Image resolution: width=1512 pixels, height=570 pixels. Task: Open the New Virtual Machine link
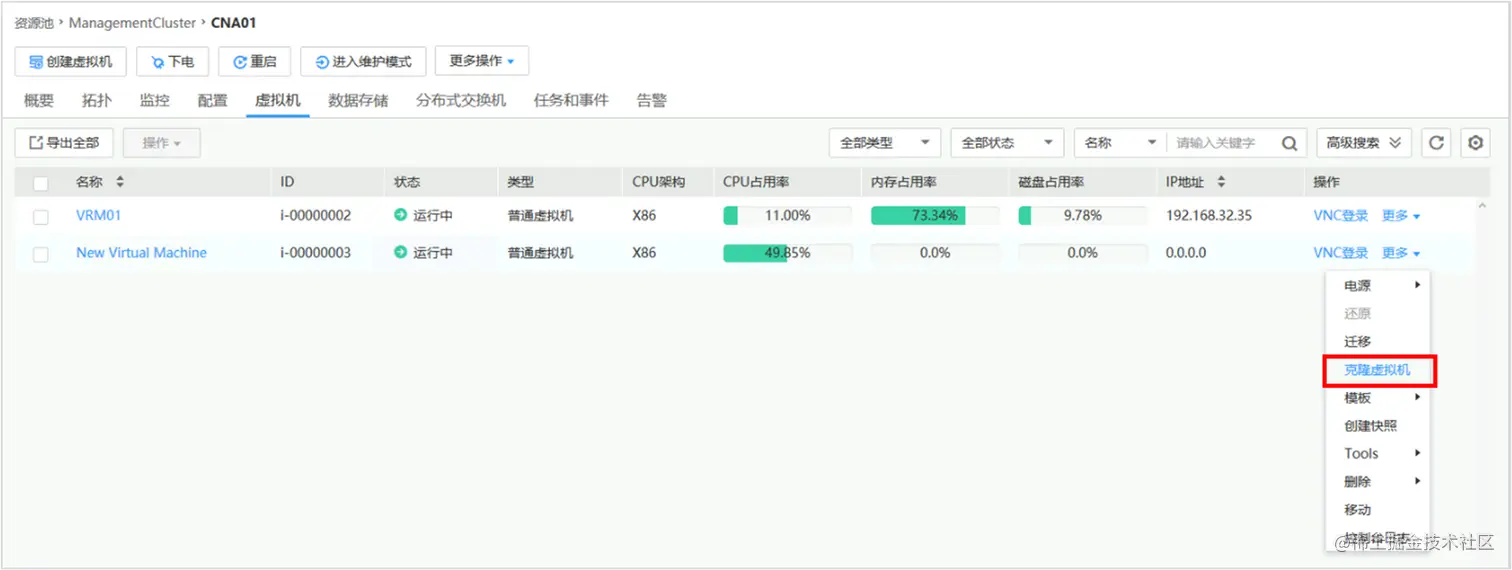coord(141,253)
